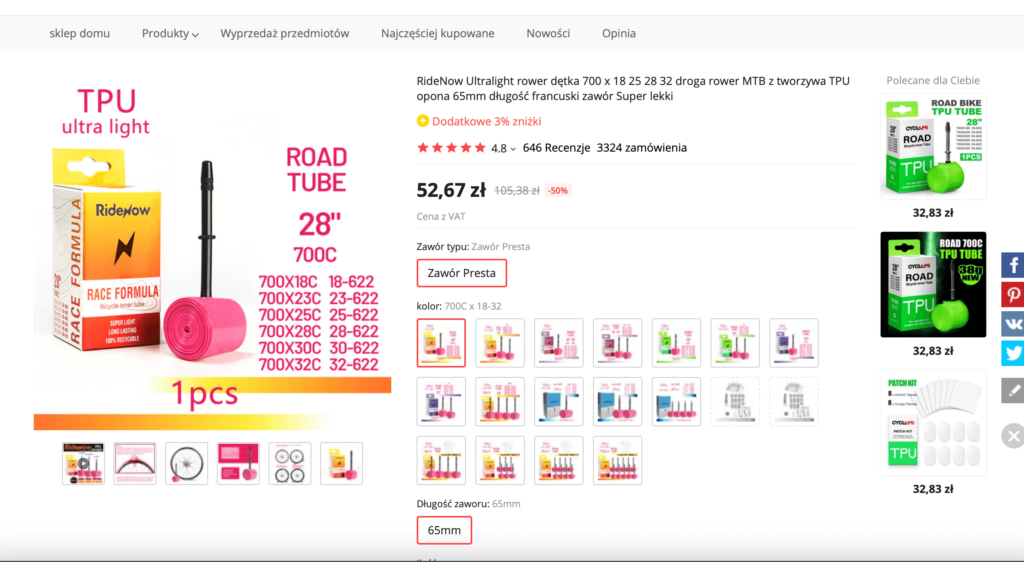
Task: Choose the blue box four-tube variant
Action: (677, 402)
